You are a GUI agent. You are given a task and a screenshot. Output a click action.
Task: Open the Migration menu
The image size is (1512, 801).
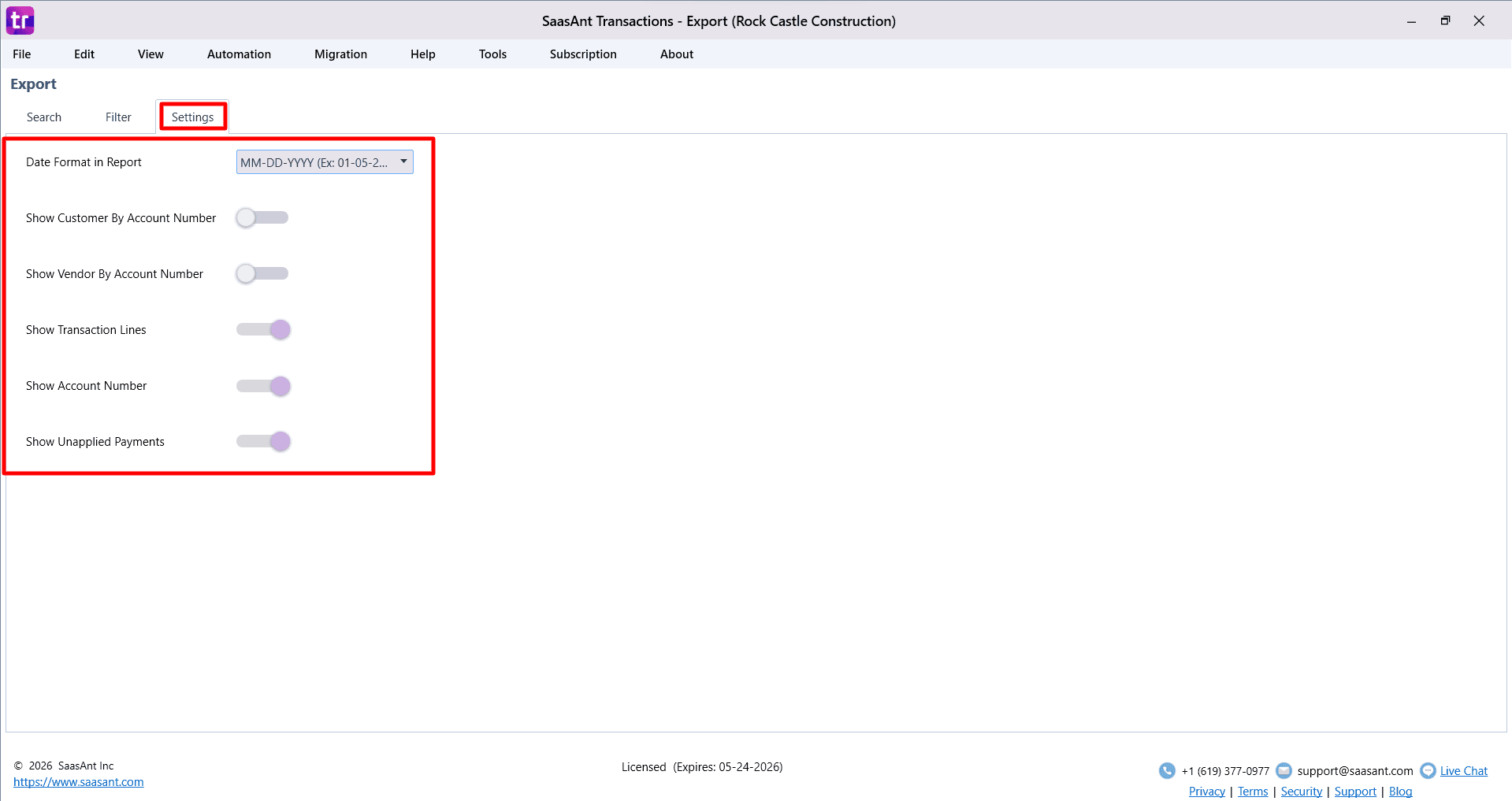[340, 54]
